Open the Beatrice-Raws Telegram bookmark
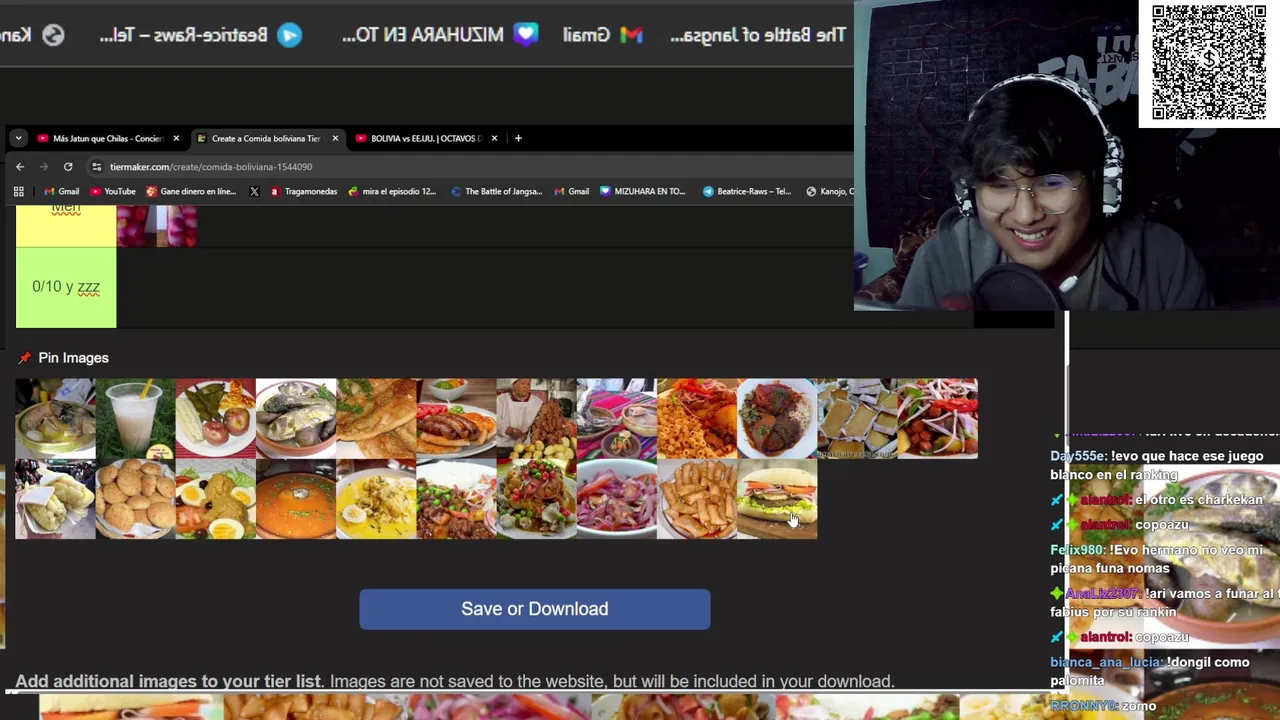 point(746,191)
